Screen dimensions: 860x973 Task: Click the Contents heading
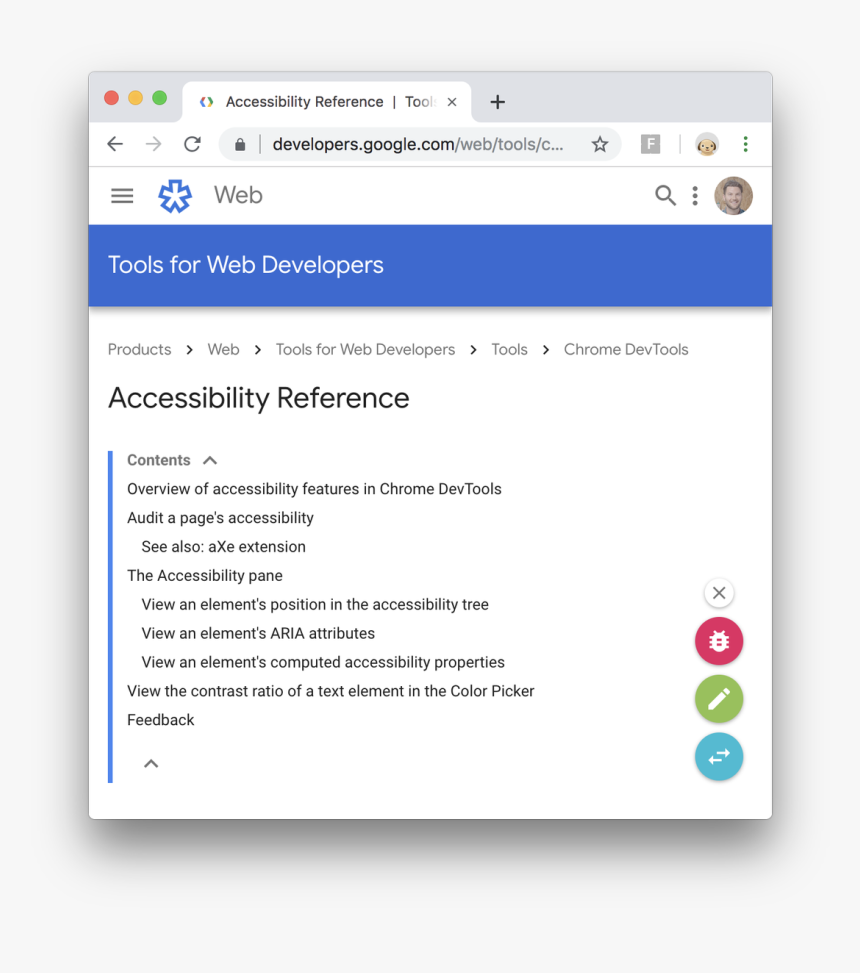point(159,460)
